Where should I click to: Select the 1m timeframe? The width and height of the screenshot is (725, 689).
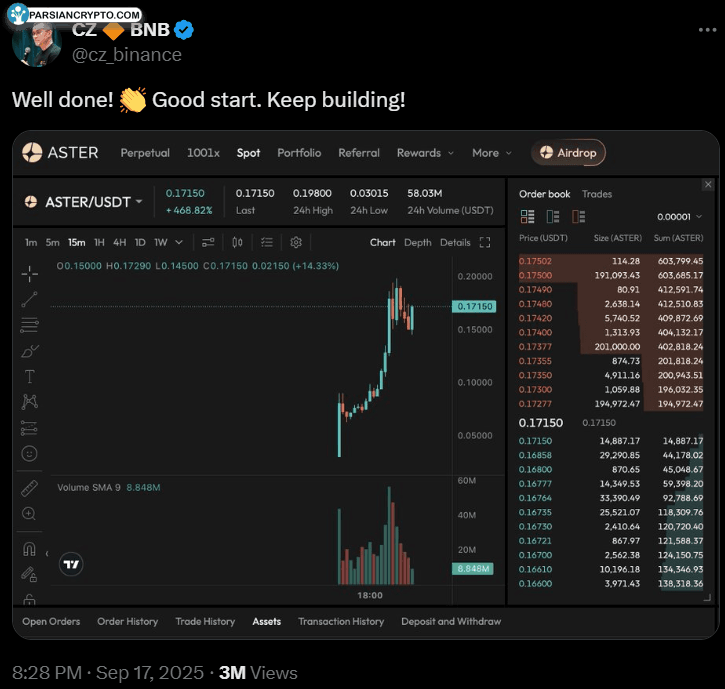click(x=31, y=243)
